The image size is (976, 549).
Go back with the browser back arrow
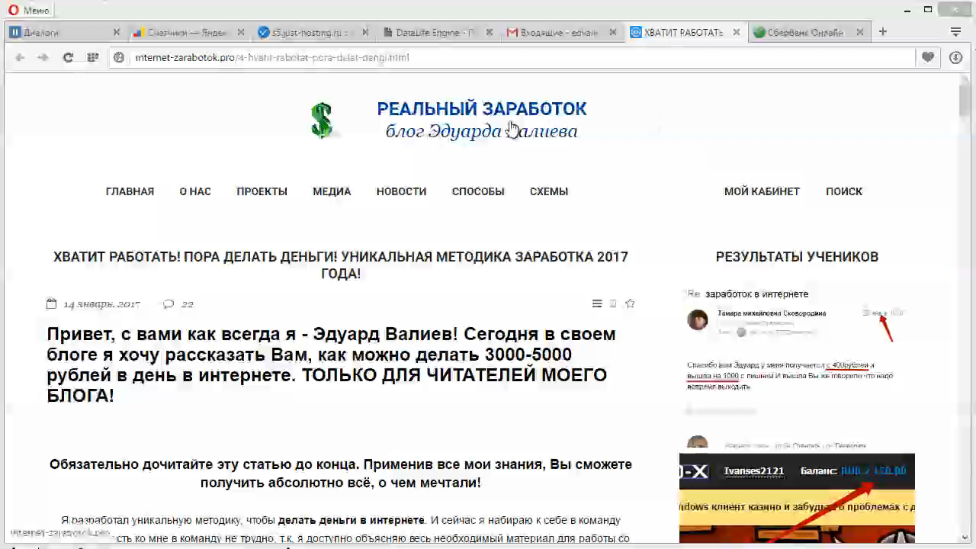click(x=20, y=57)
